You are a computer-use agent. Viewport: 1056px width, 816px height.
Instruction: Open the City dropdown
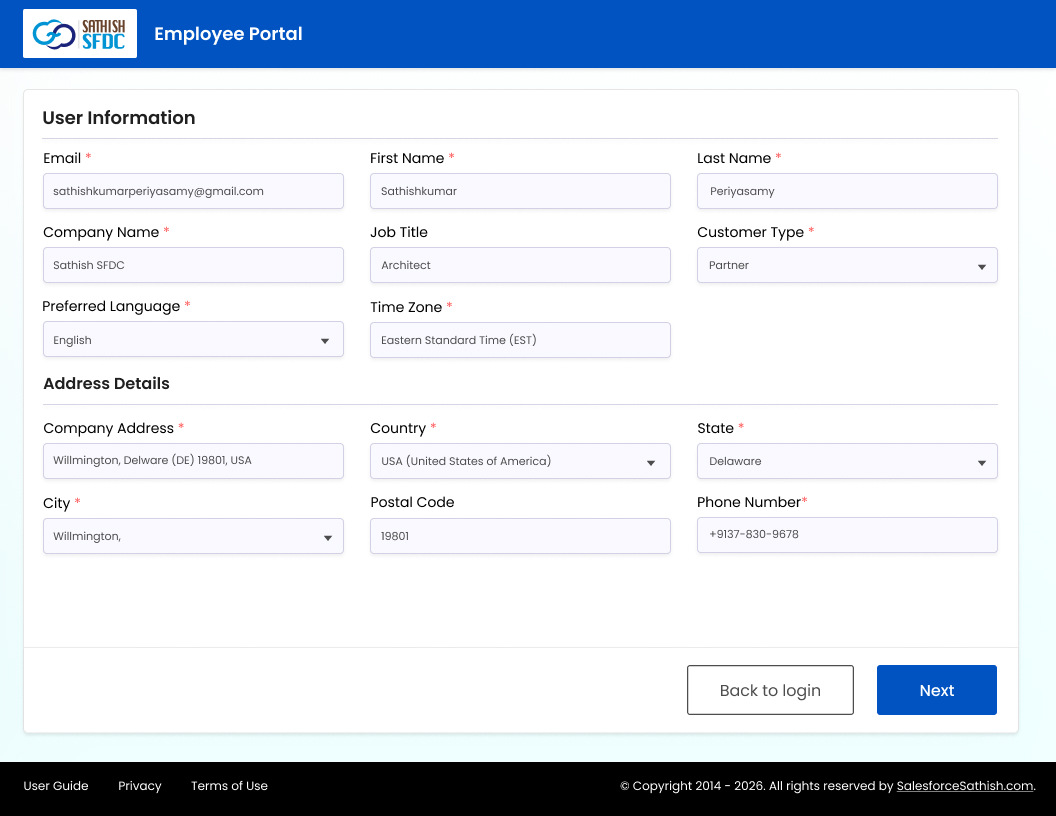click(x=193, y=536)
